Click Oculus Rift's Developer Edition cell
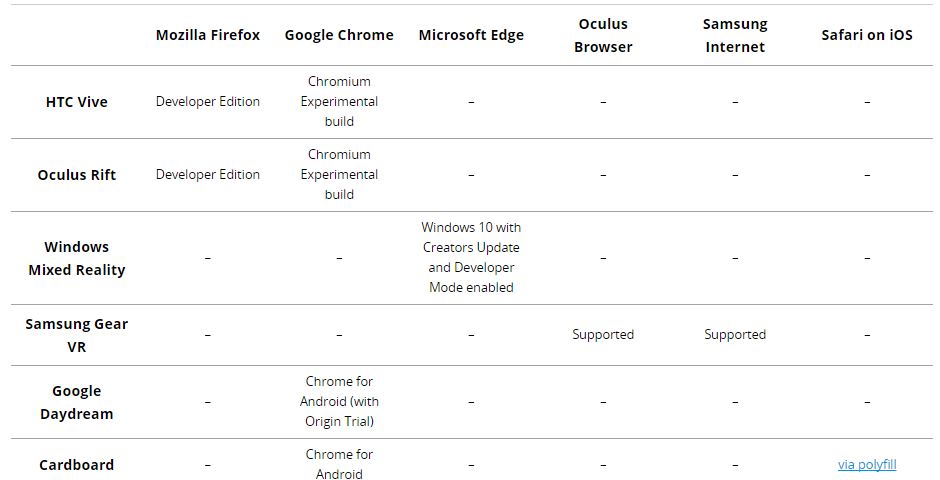The height and width of the screenshot is (480, 940). click(208, 174)
